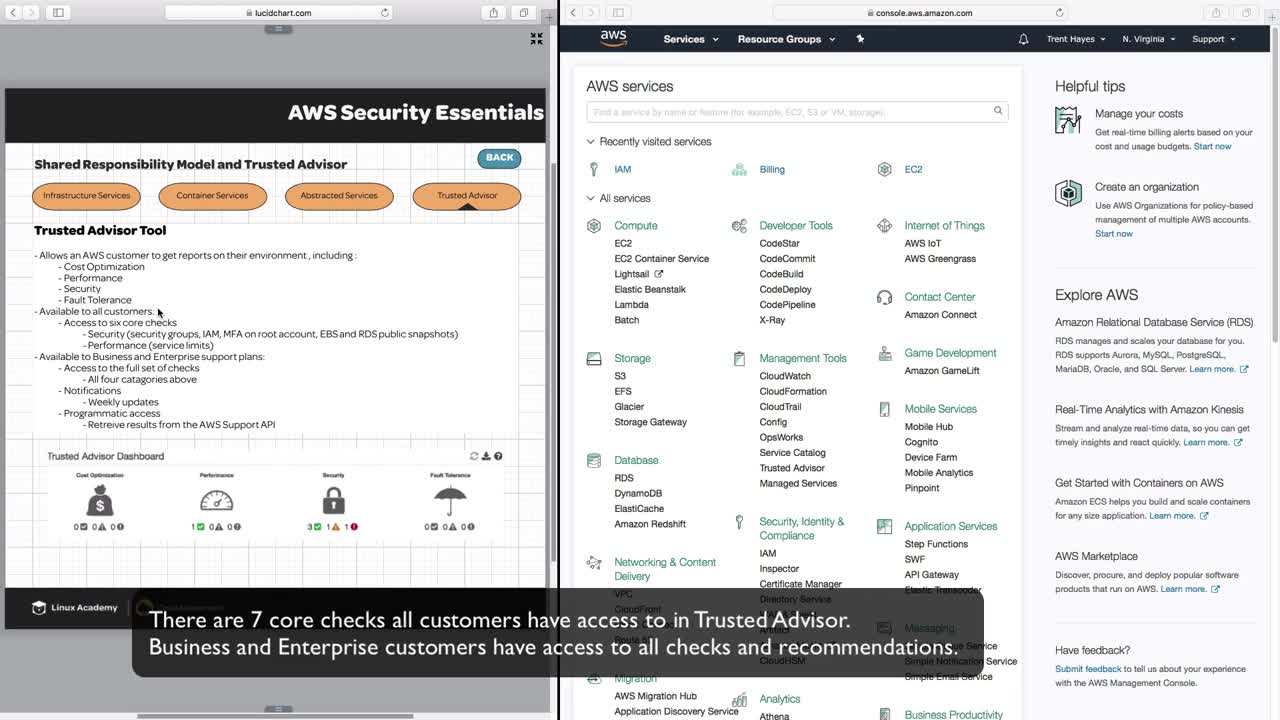Open the CloudWatch service link
Image resolution: width=1280 pixels, height=720 pixels.
(785, 376)
